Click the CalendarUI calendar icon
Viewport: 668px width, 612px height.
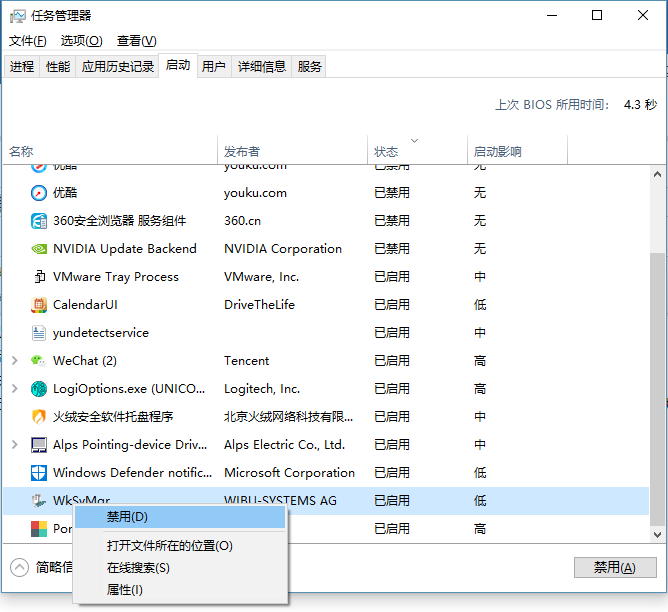click(39, 305)
